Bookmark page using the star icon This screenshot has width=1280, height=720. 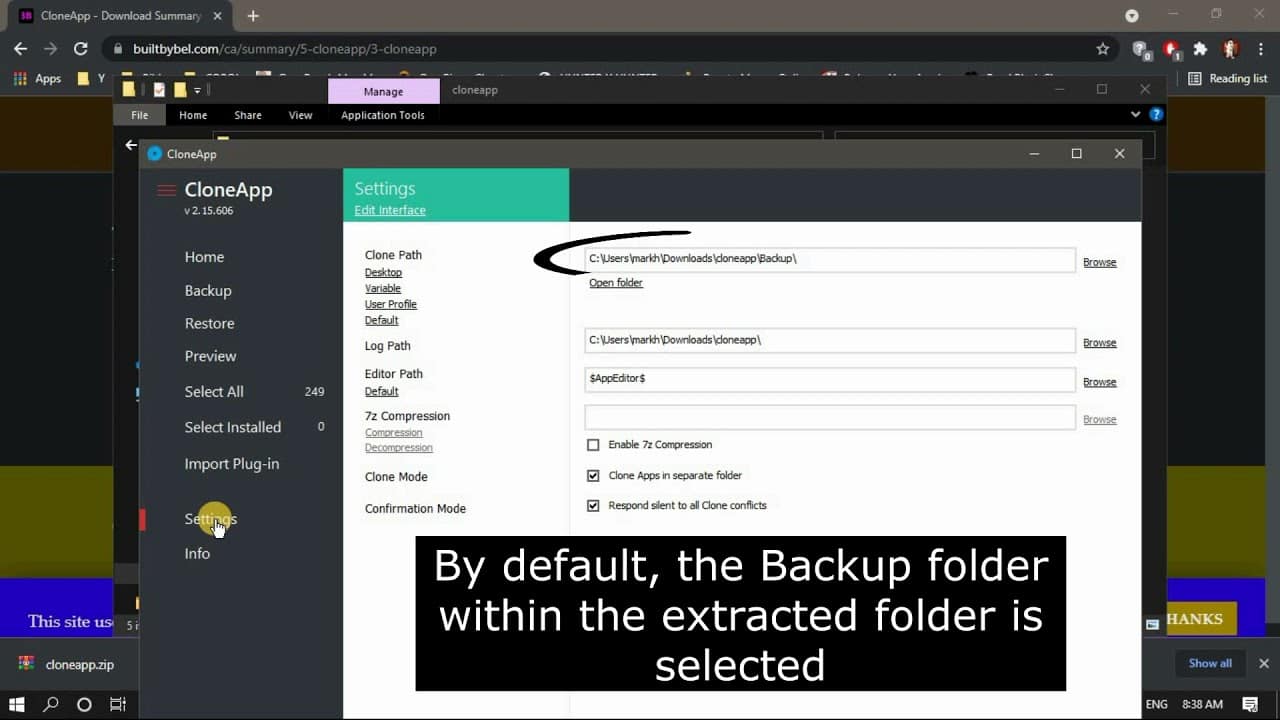tap(1102, 49)
